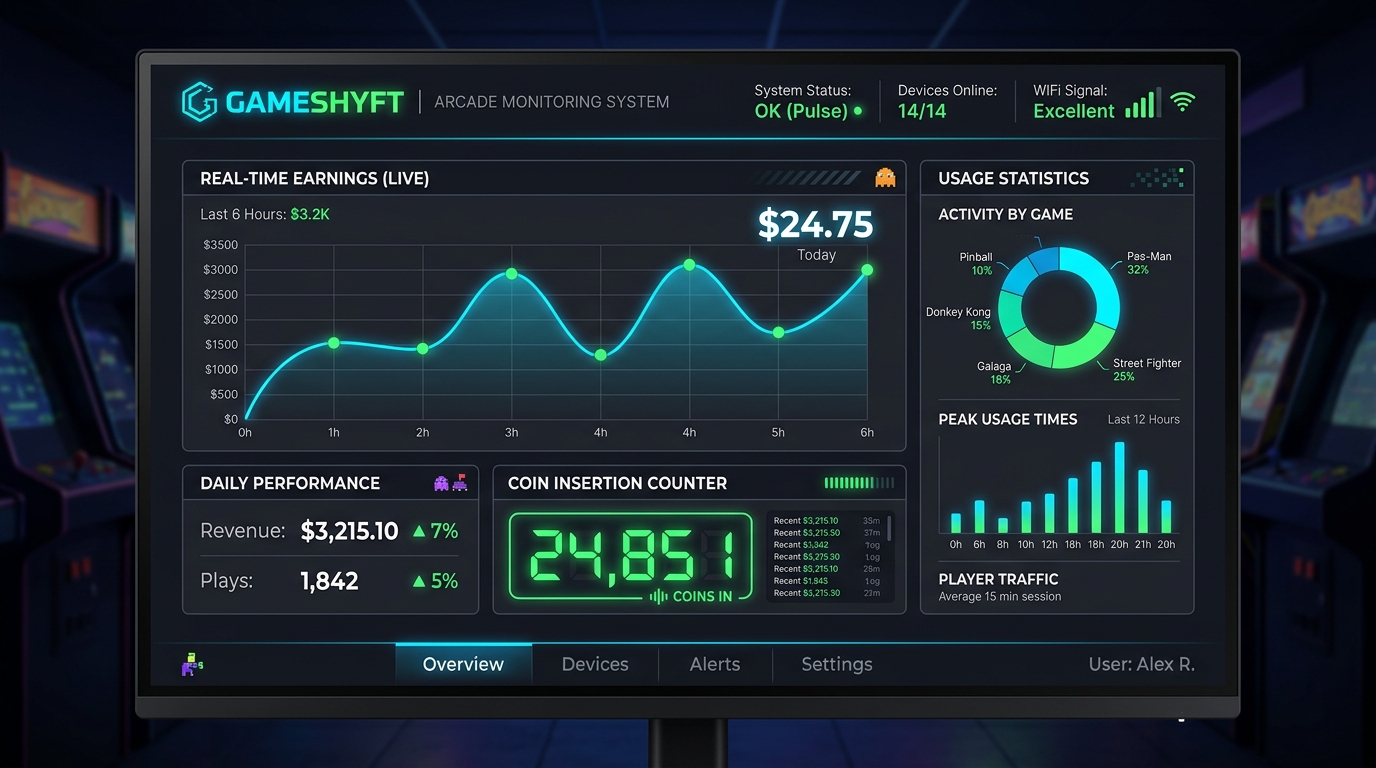Click the Recent entry timed 37m
Image resolution: width=1376 pixels, height=768 pixels.
(x=827, y=533)
